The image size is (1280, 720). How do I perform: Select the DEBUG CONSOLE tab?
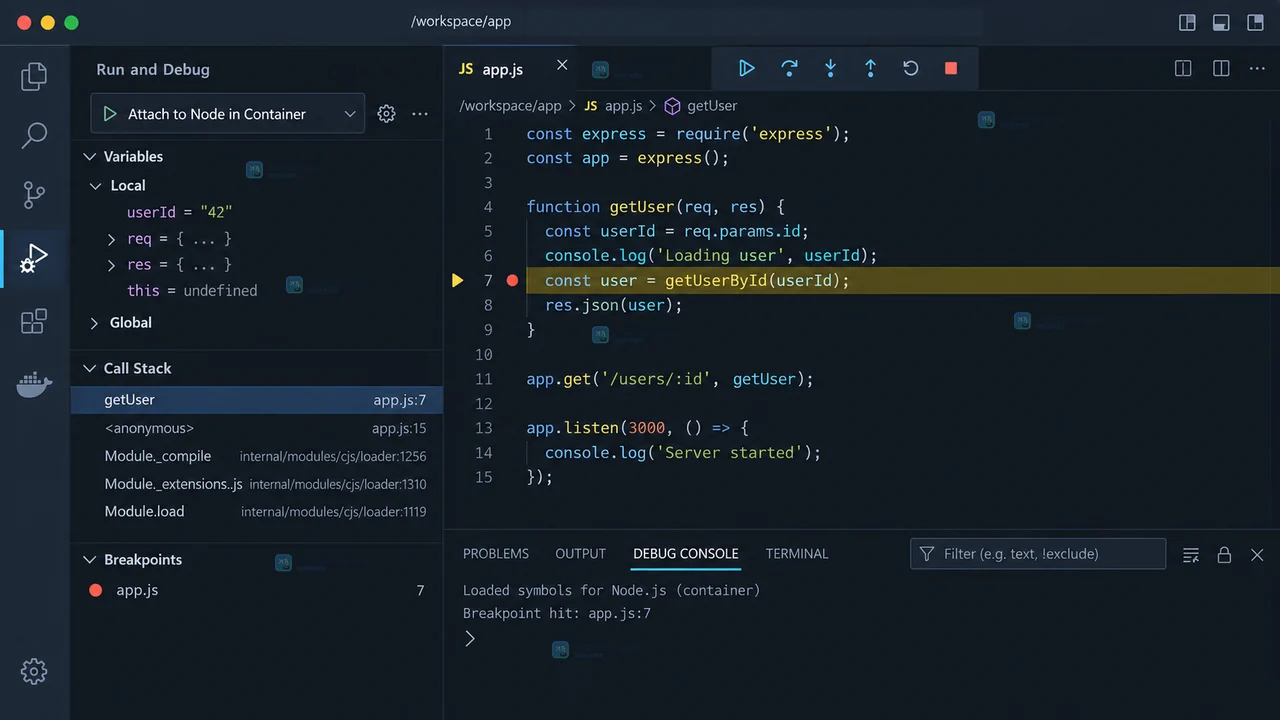tap(686, 553)
